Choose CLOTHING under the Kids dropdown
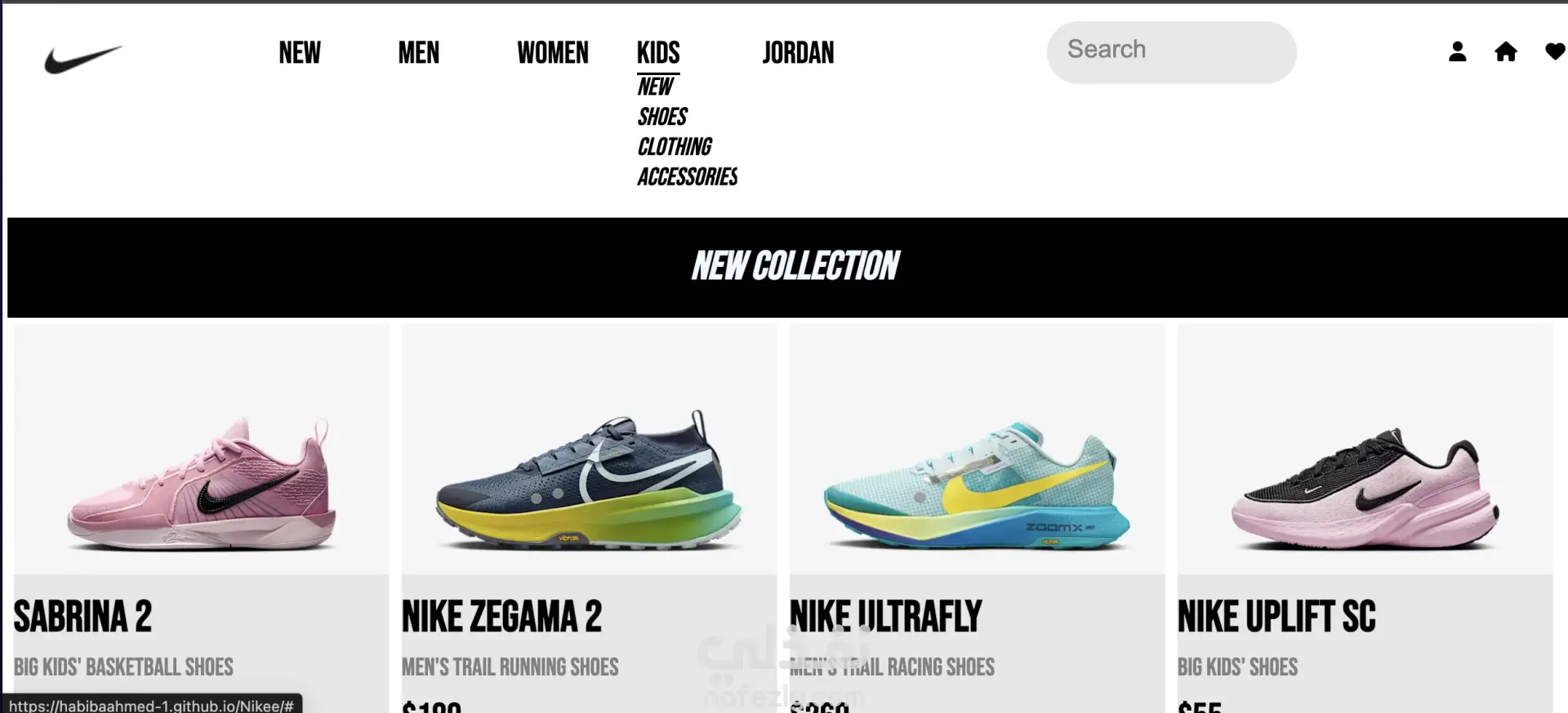This screenshot has height=713, width=1568. 675,147
